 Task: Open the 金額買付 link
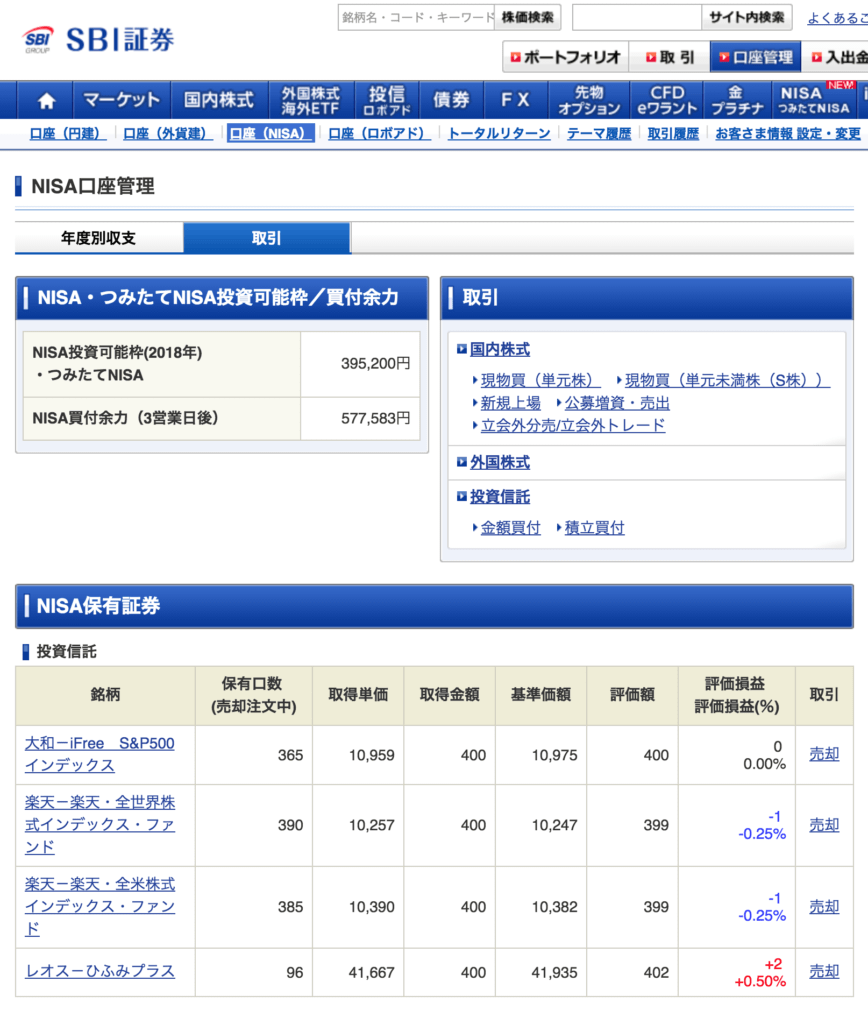511,528
